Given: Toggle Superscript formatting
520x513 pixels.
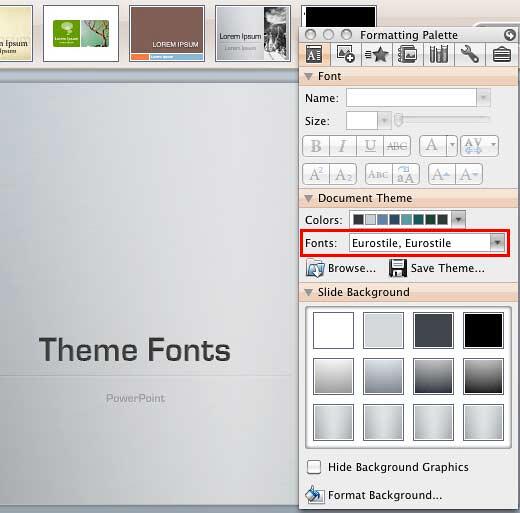Looking at the screenshot, I should [x=316, y=174].
